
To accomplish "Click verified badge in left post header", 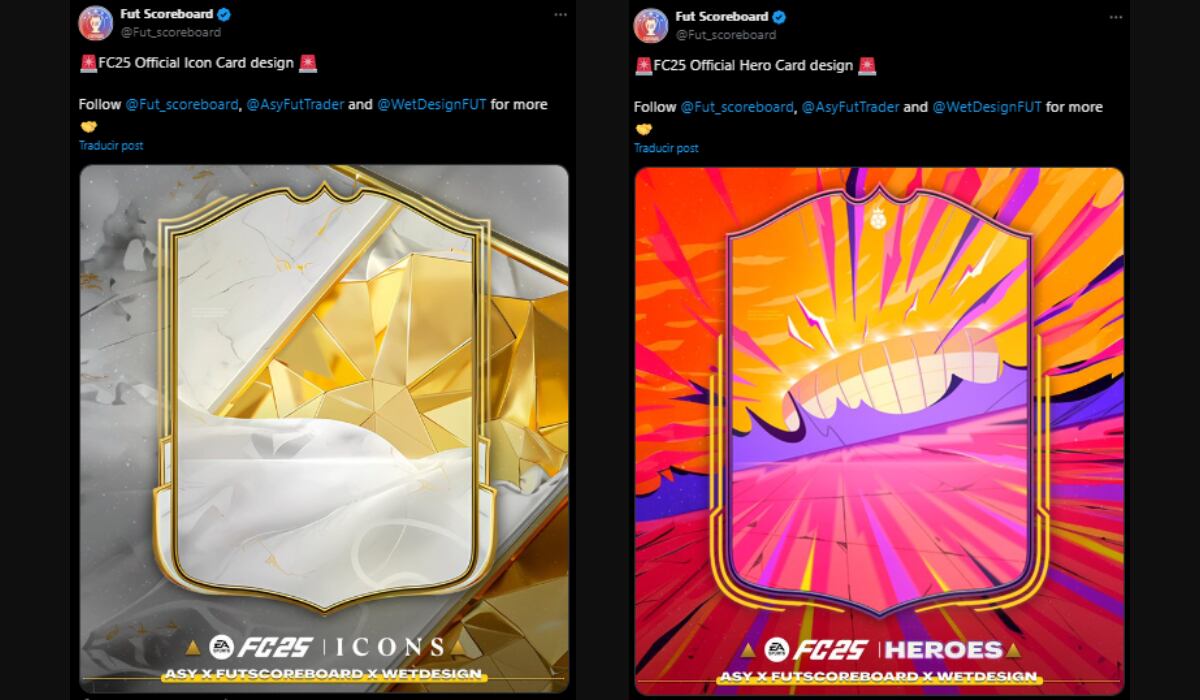I will [x=224, y=15].
